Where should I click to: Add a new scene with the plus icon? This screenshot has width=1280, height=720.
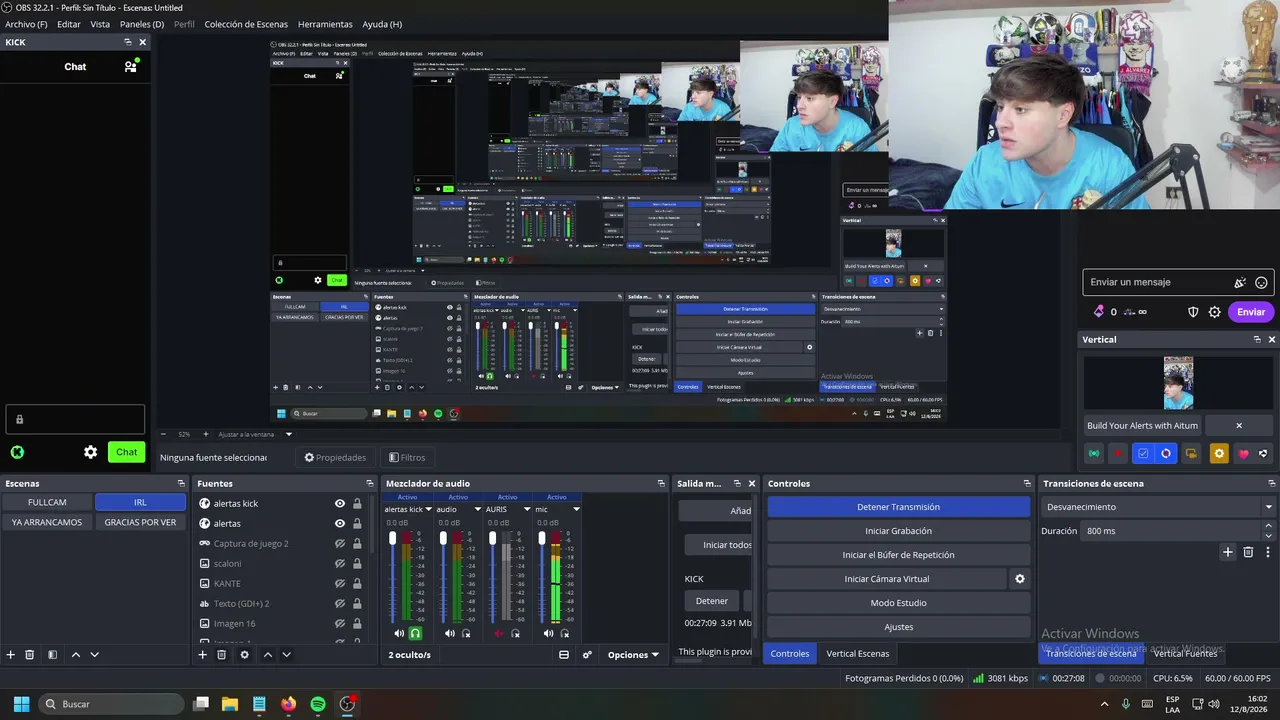point(11,655)
